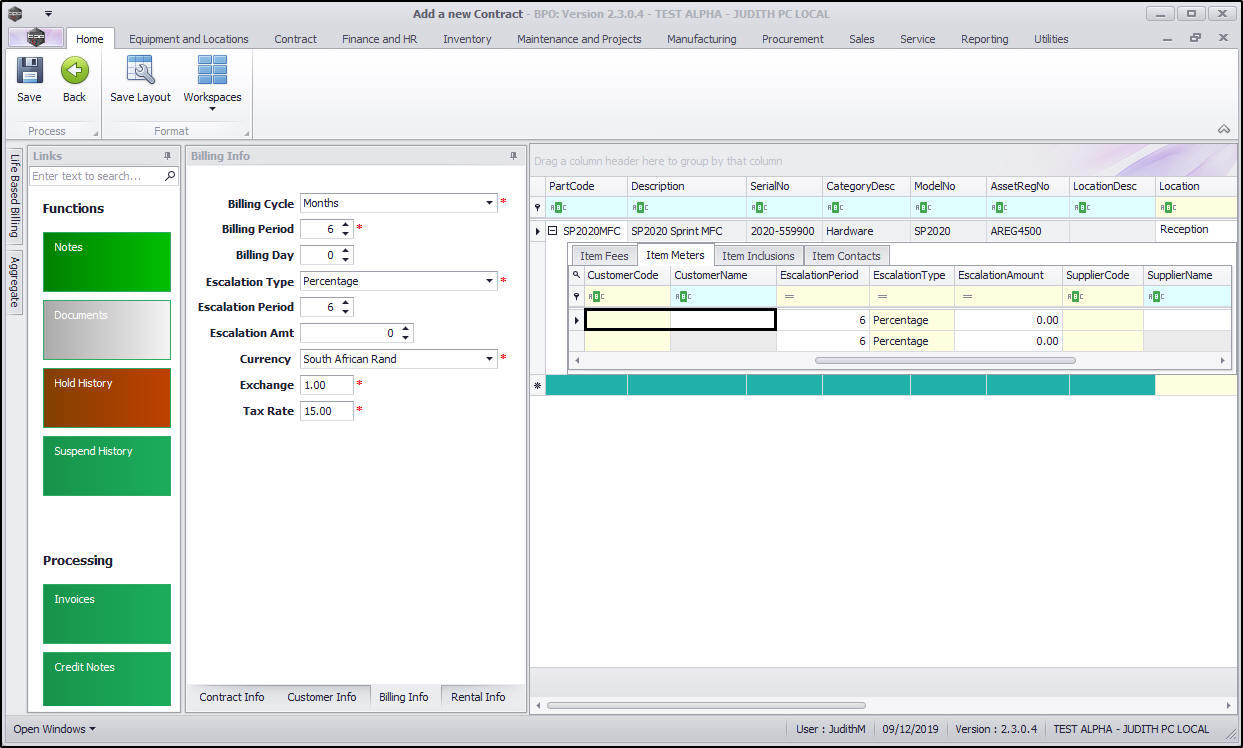
Task: Pin the Links panel
Action: point(168,156)
